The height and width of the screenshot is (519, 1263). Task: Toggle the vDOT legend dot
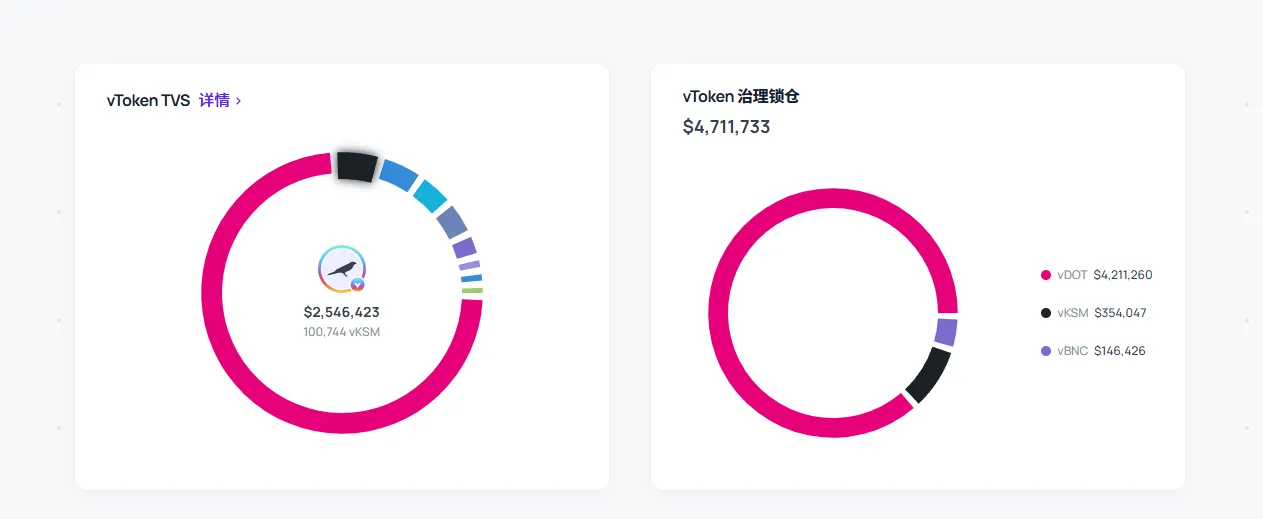coord(1046,275)
